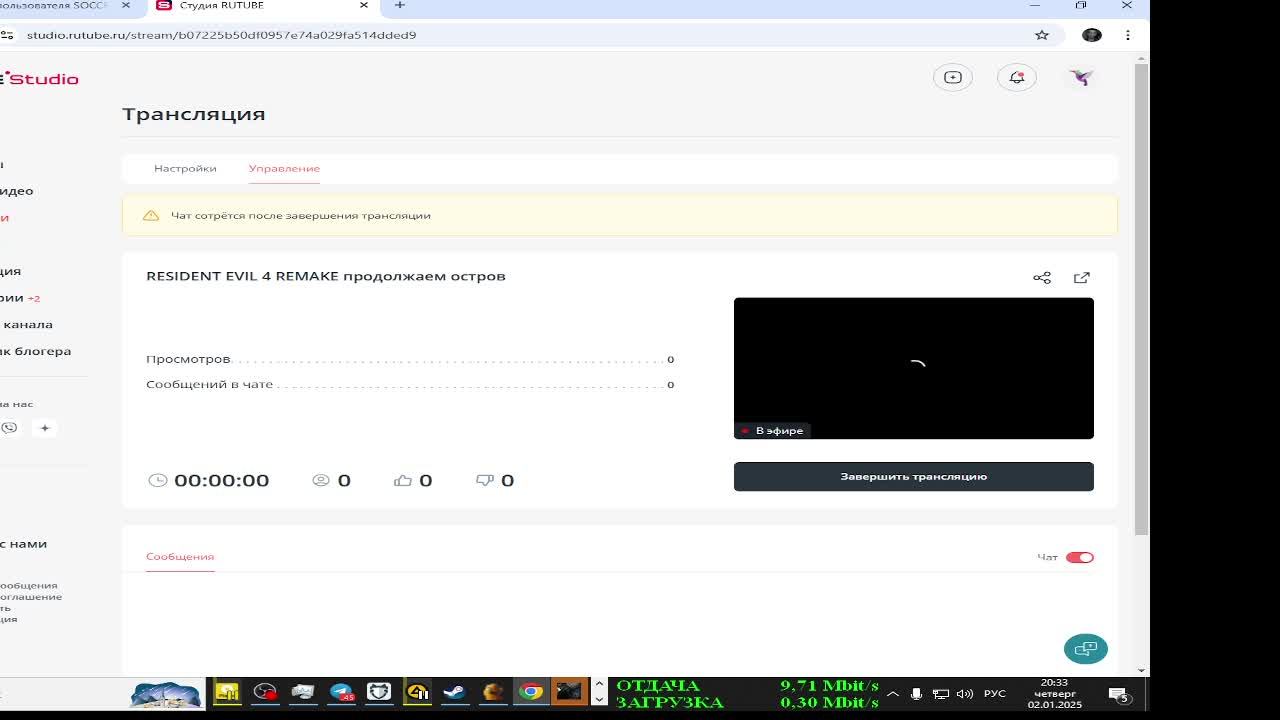This screenshot has width=1280, height=720.
Task: Click the Studio logo
Action: tap(39, 79)
